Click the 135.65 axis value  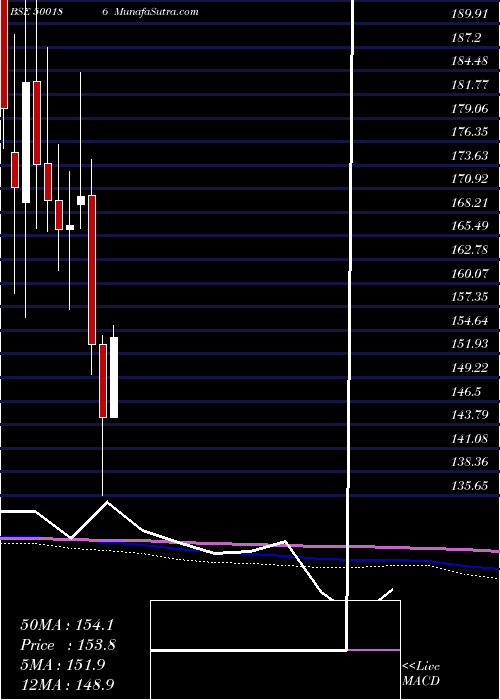[x=470, y=486]
